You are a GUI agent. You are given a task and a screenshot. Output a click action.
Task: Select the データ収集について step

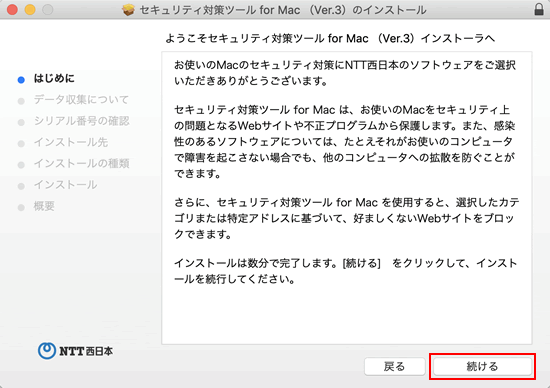pyautogui.click(x=81, y=100)
